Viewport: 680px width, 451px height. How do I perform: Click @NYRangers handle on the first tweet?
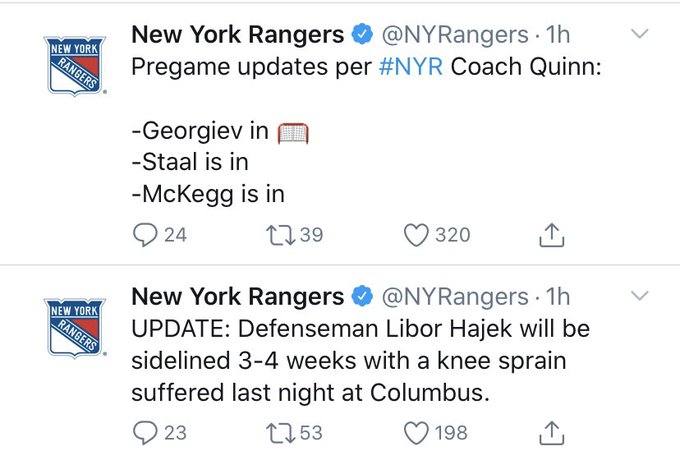click(456, 35)
